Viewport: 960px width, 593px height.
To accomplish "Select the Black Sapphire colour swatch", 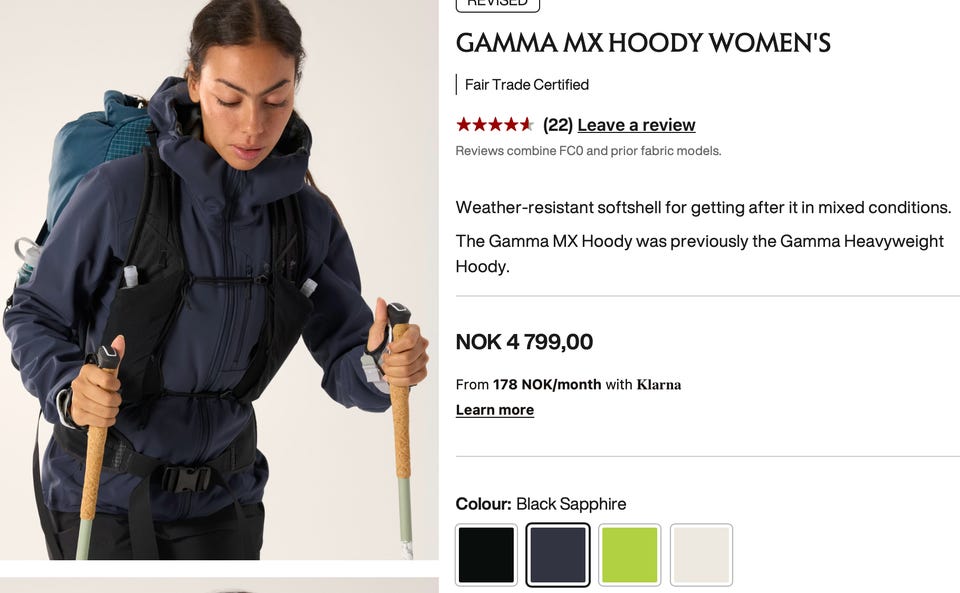I will (558, 555).
